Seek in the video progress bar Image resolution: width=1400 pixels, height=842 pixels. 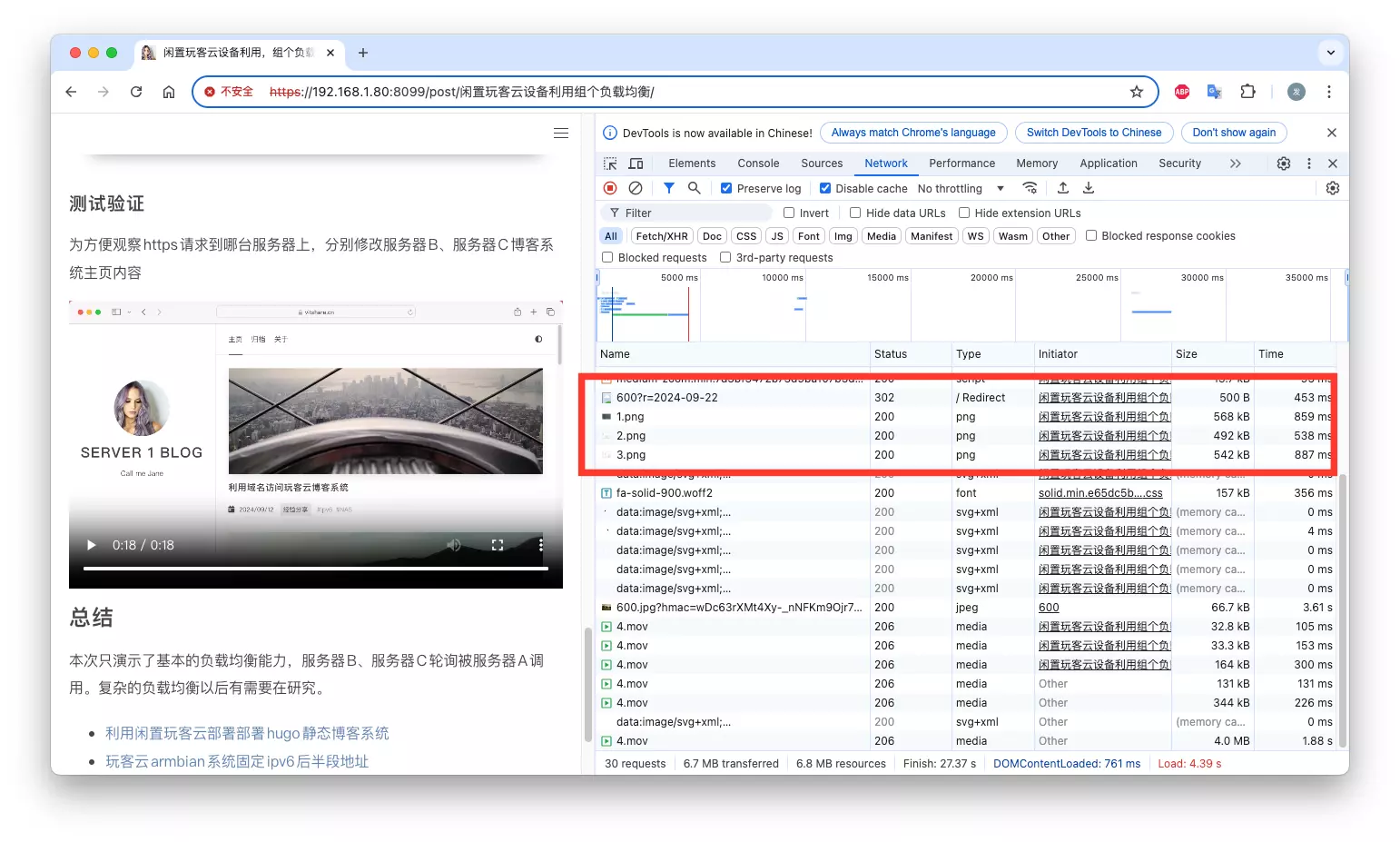coord(316,569)
